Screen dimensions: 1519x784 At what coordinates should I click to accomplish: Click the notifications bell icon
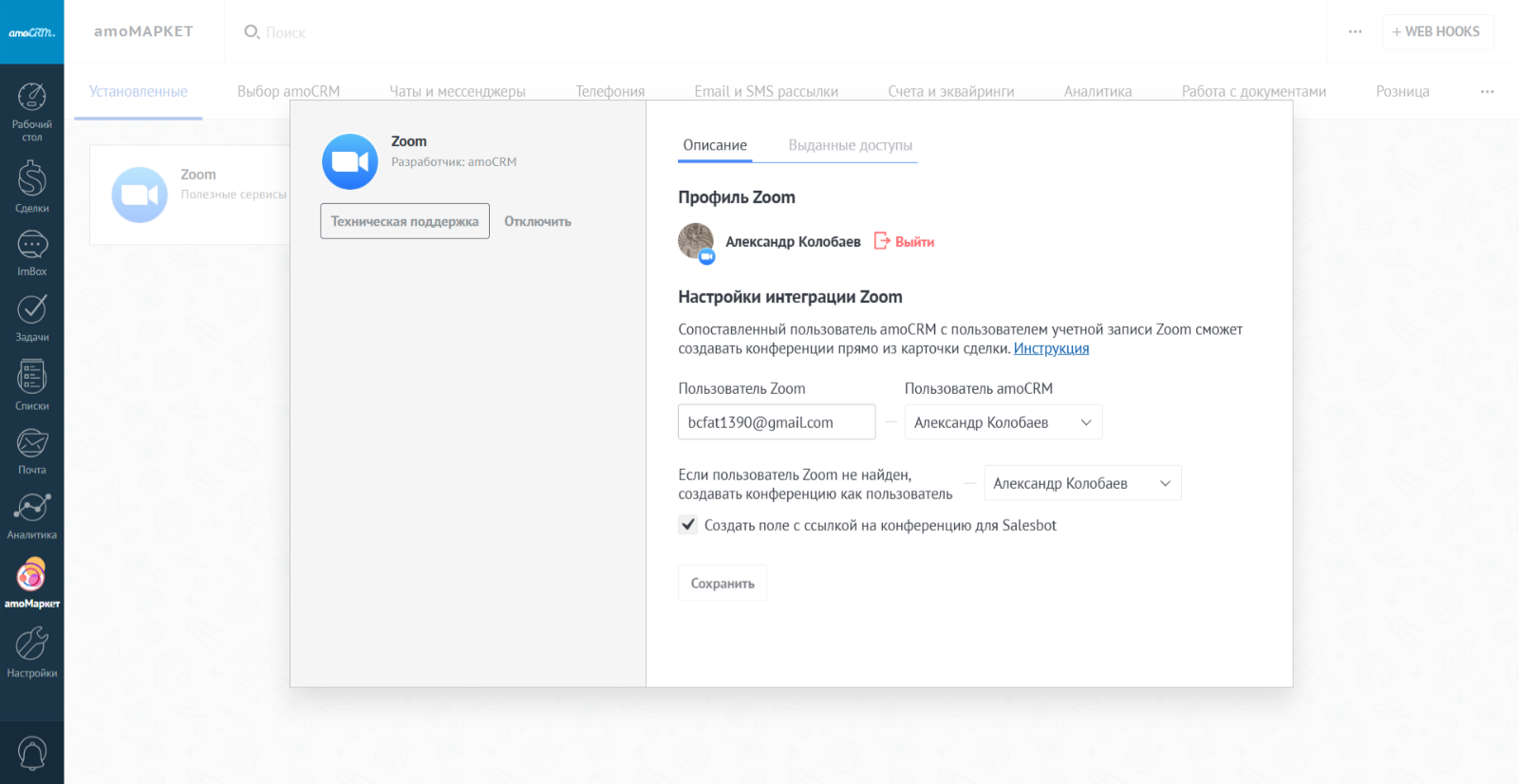point(31,754)
